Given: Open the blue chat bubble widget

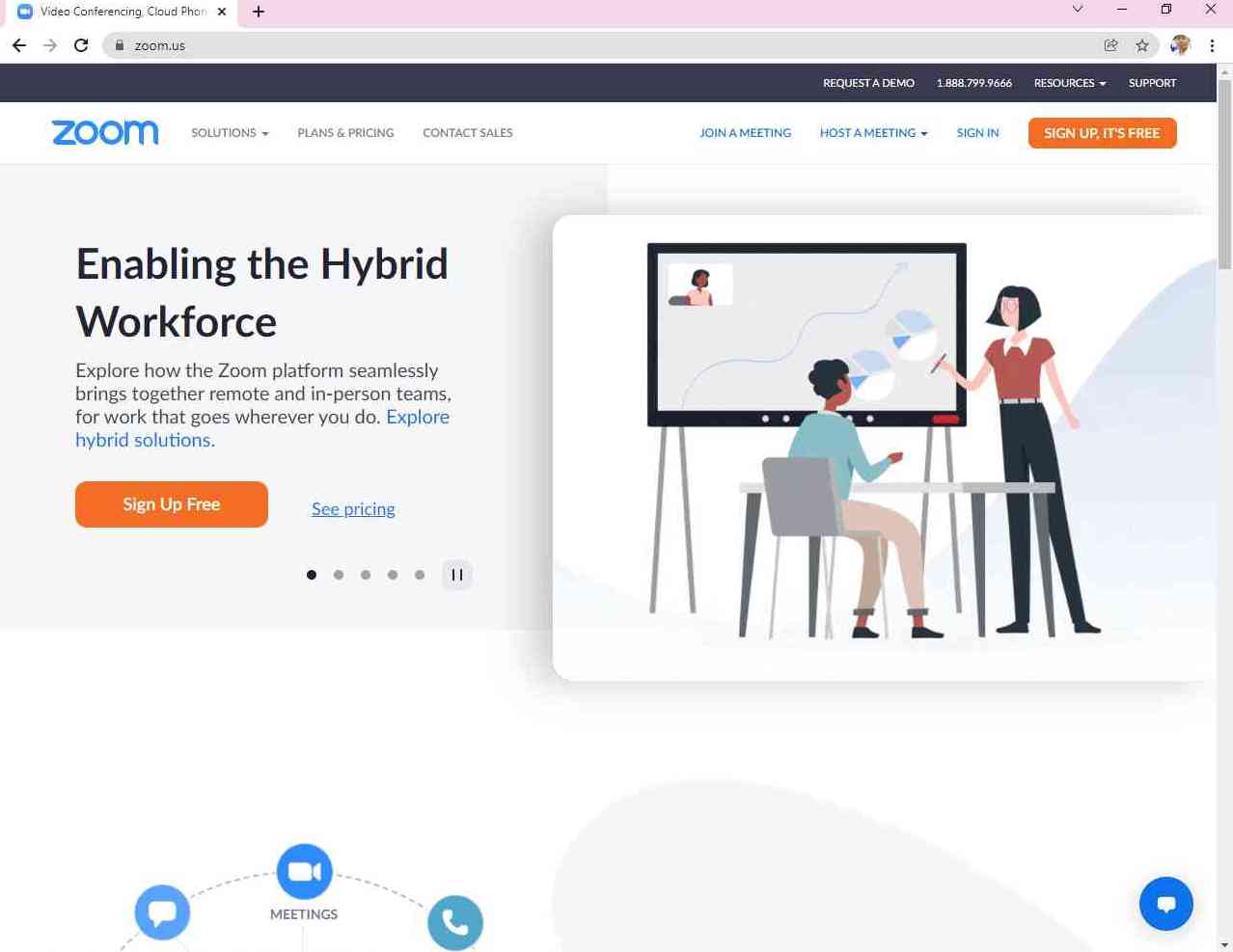Looking at the screenshot, I should [x=1165, y=904].
